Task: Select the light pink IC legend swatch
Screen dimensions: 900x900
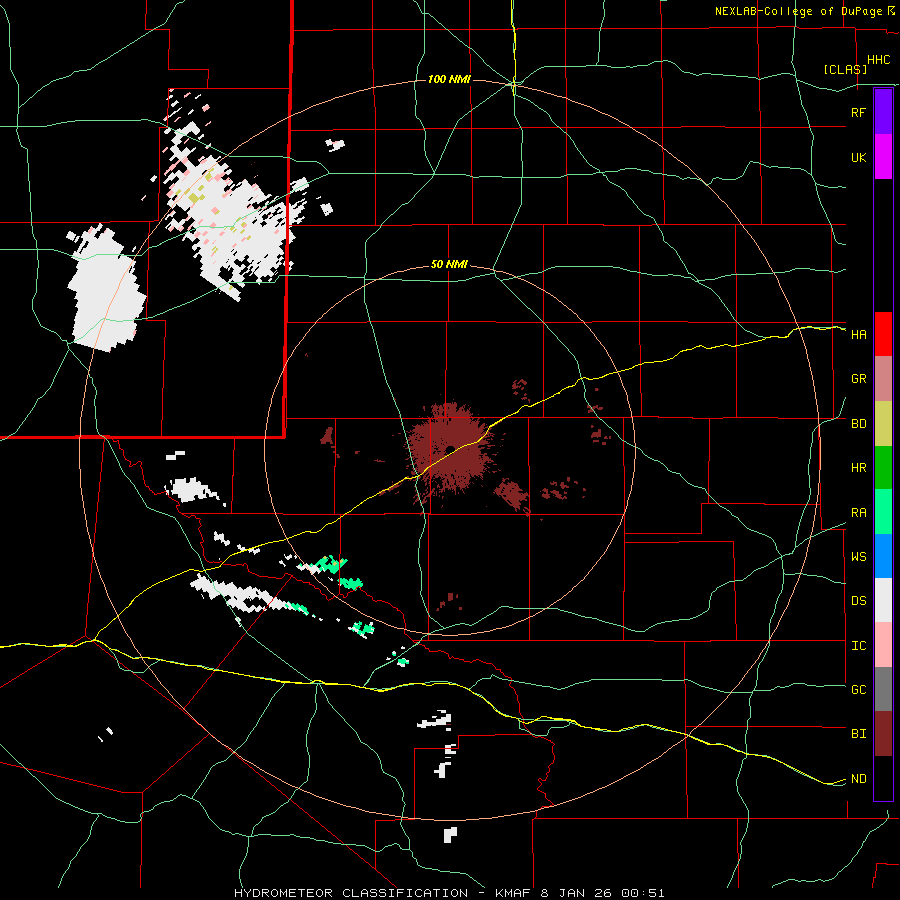Action: point(883,645)
